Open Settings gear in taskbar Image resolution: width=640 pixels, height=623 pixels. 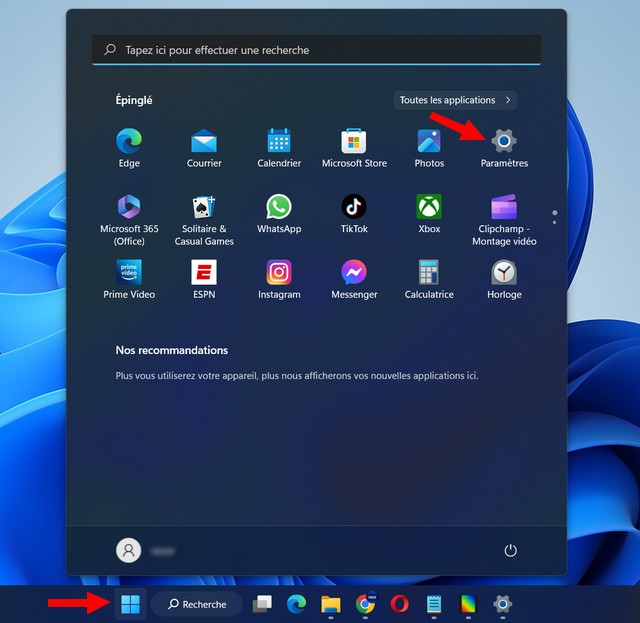coord(502,604)
